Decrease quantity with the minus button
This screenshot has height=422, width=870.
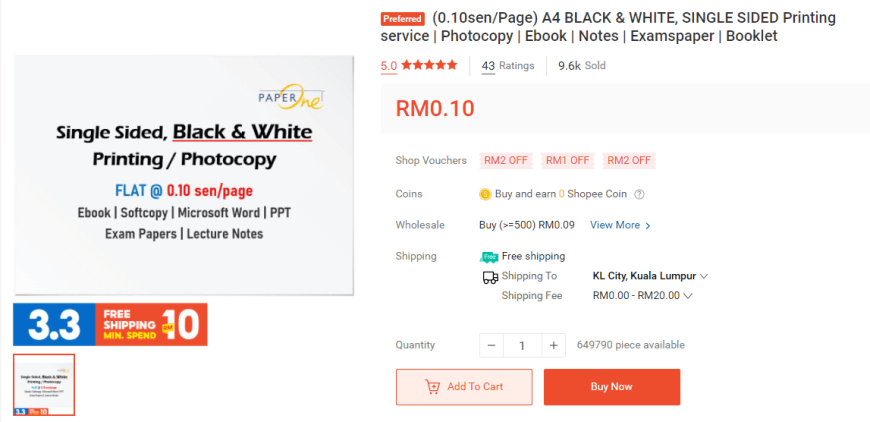492,345
